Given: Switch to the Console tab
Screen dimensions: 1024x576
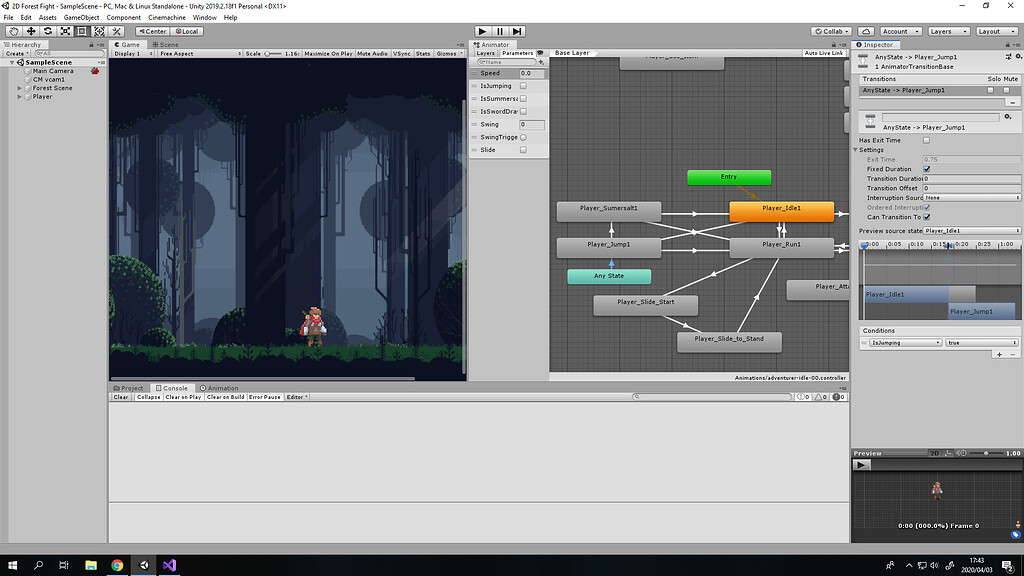Looking at the screenshot, I should 171,388.
